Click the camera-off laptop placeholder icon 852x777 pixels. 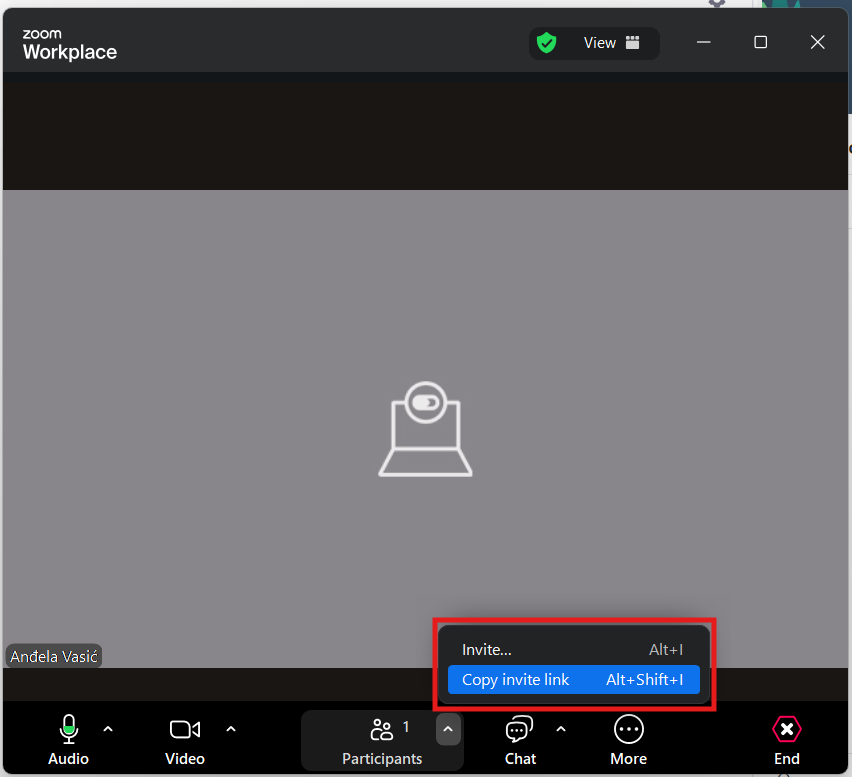point(425,428)
